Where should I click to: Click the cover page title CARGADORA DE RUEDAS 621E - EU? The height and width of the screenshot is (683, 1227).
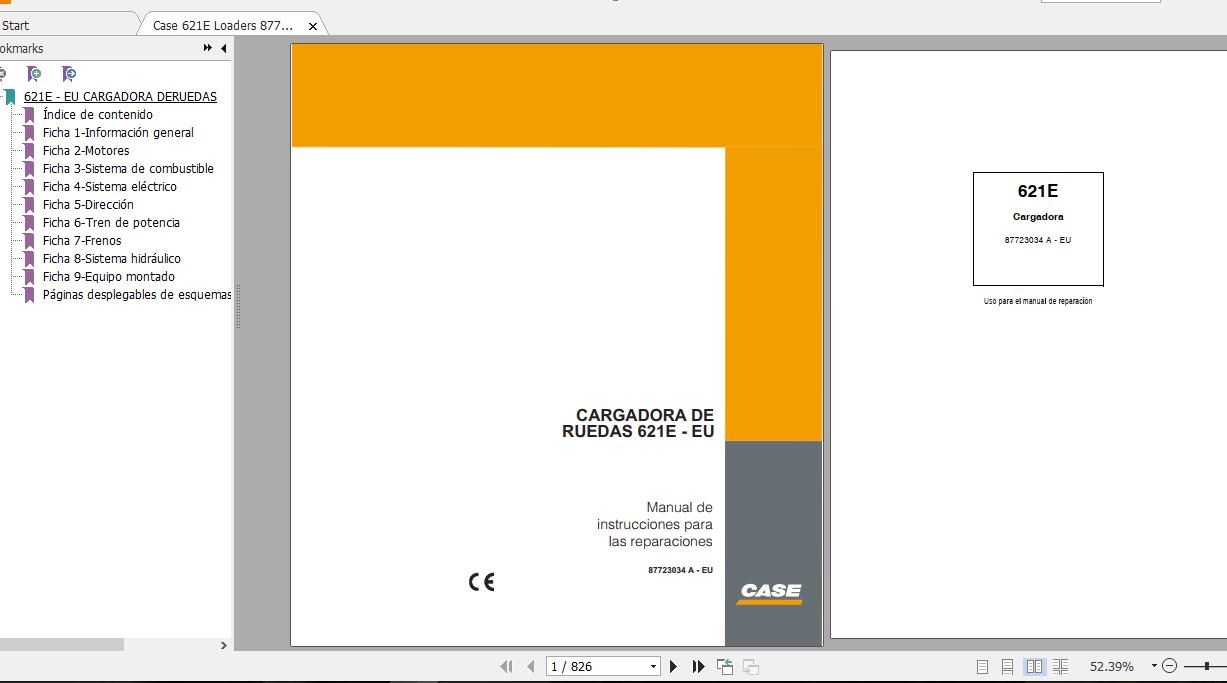coord(638,424)
